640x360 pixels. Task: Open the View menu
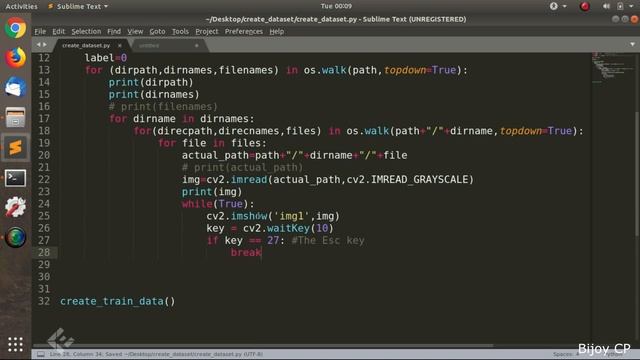pyautogui.click(x=135, y=31)
